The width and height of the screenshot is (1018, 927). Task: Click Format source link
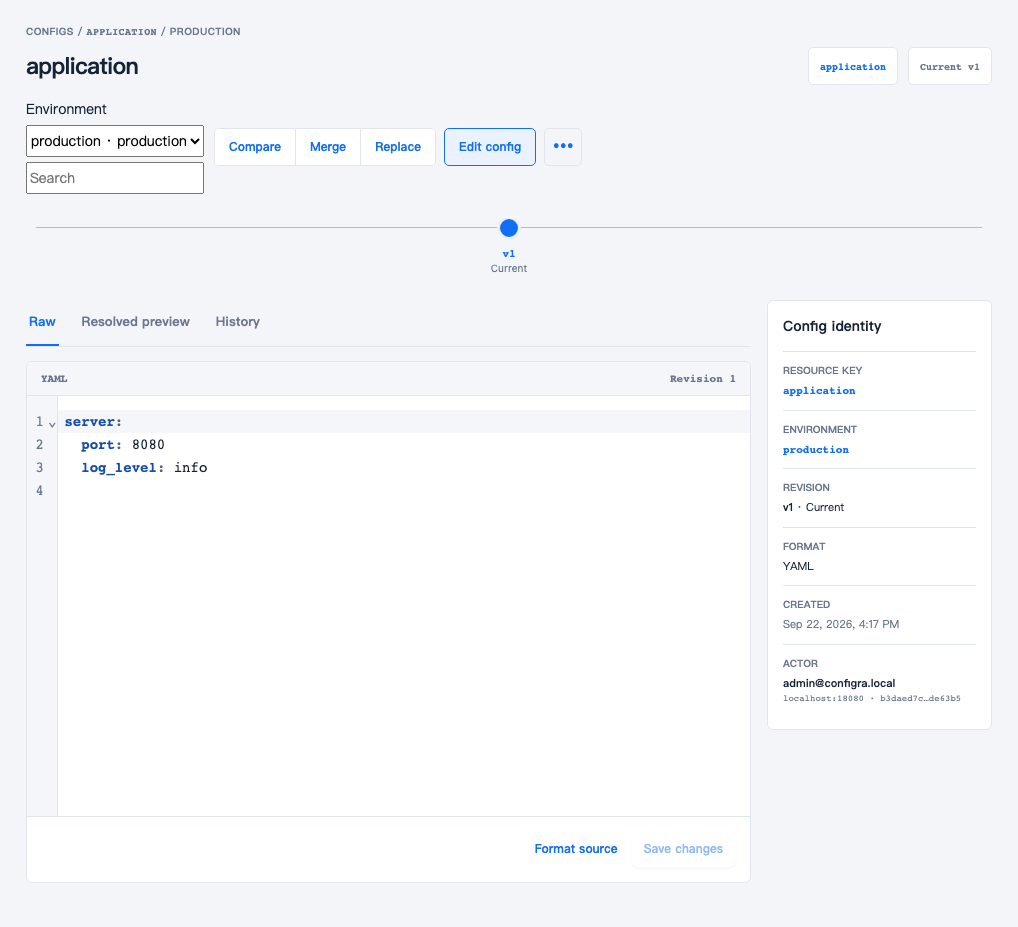[x=576, y=849]
